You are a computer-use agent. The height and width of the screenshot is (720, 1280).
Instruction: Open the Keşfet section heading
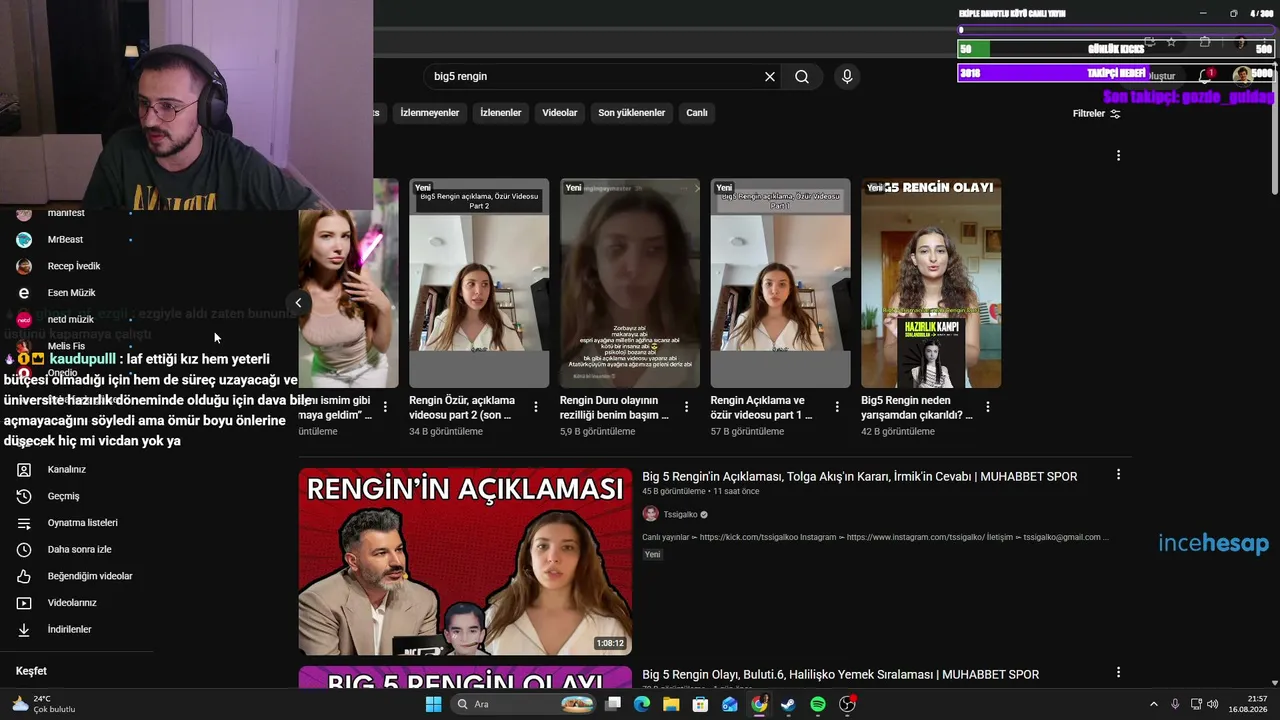31,671
